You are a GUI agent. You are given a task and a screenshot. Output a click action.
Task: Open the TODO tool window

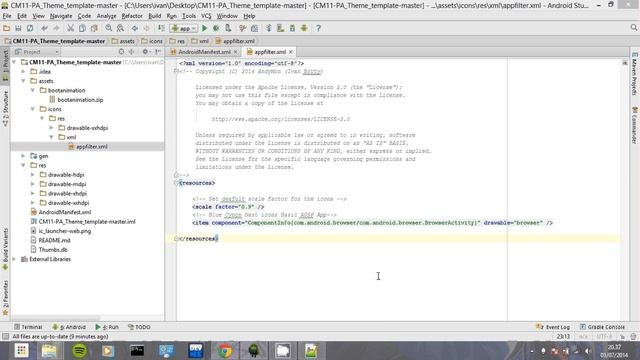(139, 327)
